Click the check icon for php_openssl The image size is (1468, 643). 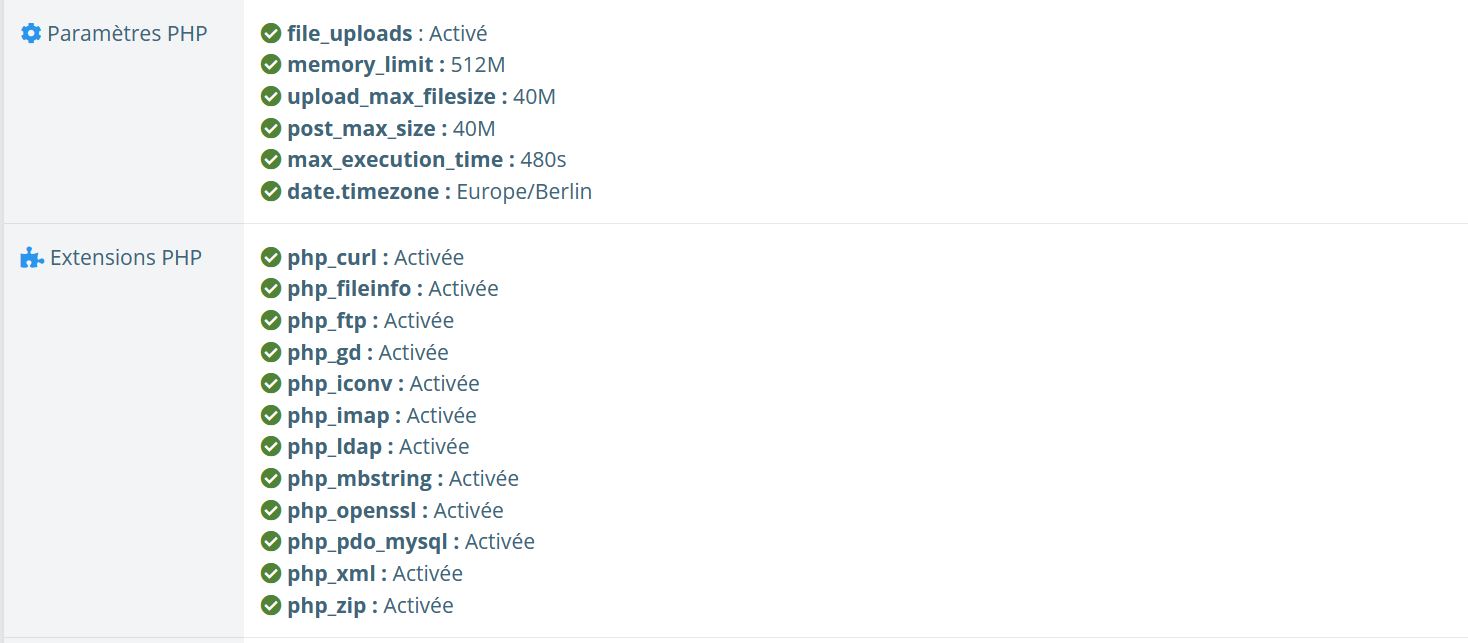270,511
